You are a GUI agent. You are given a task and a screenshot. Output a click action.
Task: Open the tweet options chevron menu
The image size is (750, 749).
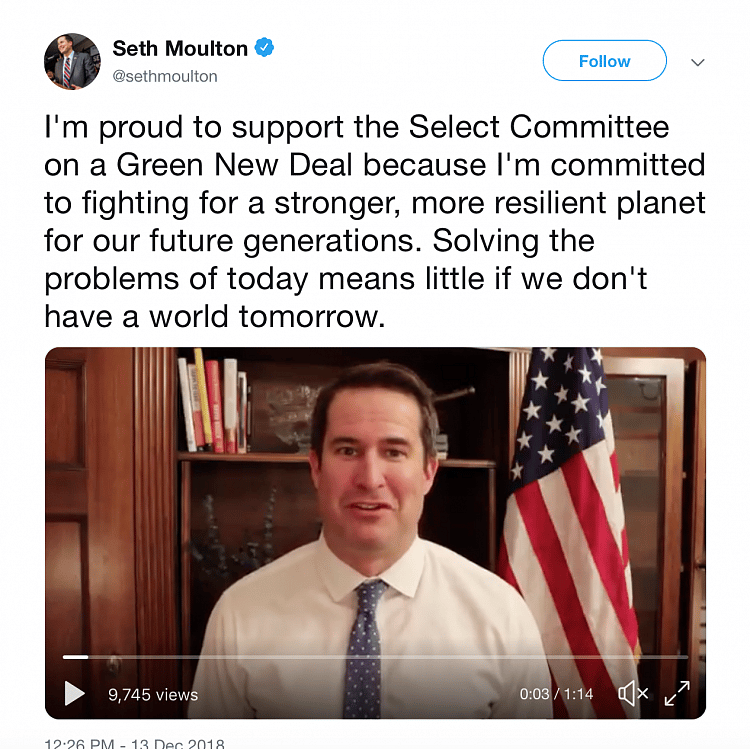pos(698,62)
